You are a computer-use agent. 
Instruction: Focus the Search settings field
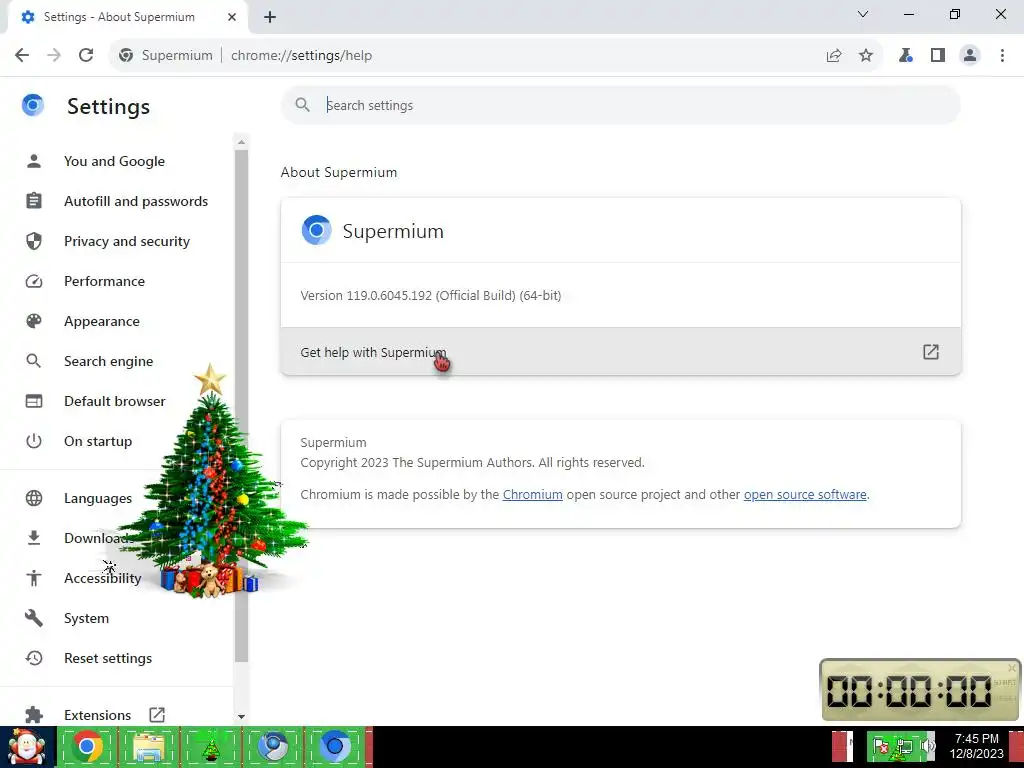click(620, 105)
